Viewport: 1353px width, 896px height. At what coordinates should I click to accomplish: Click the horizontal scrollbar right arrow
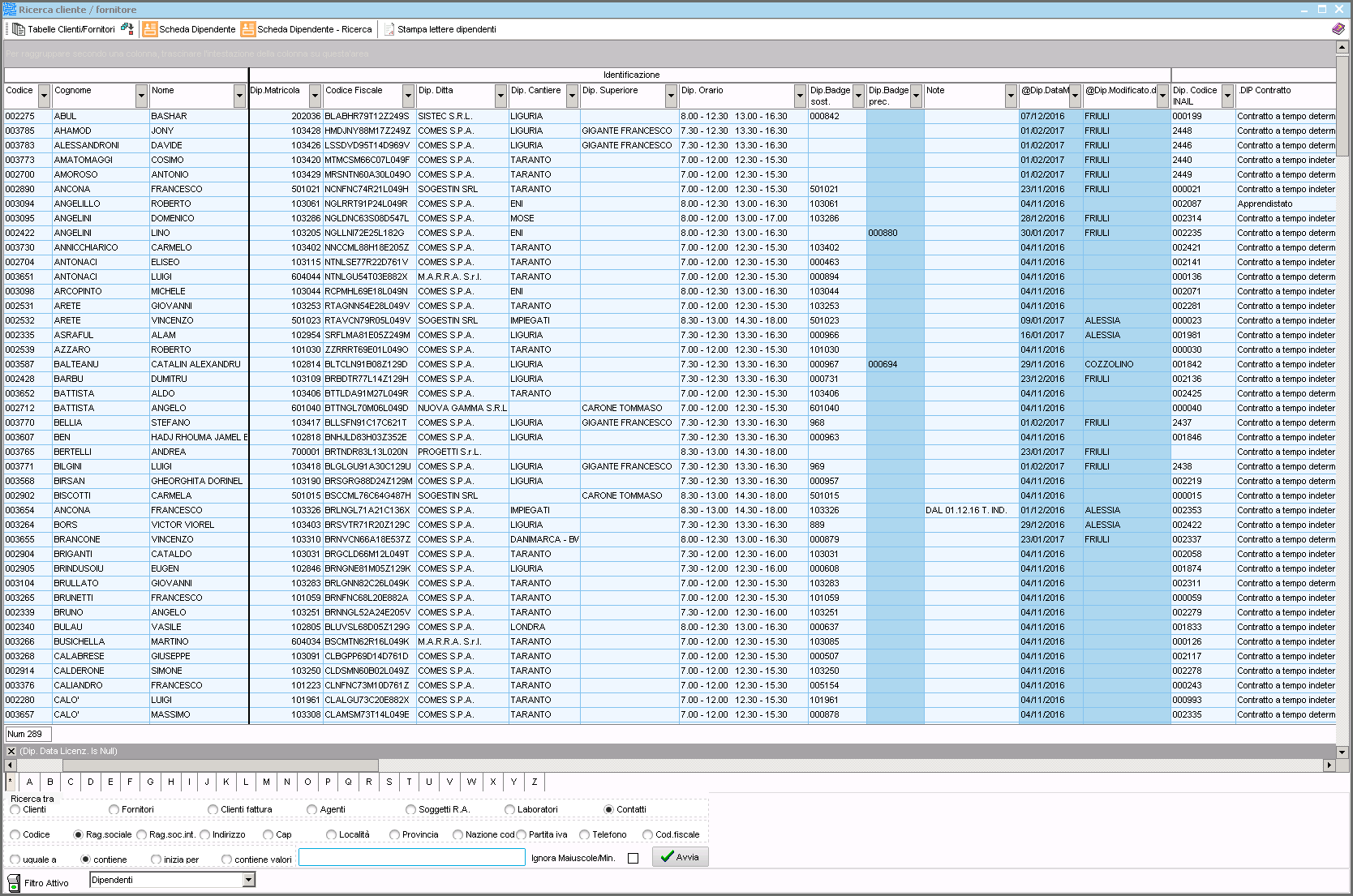pyautogui.click(x=1329, y=765)
